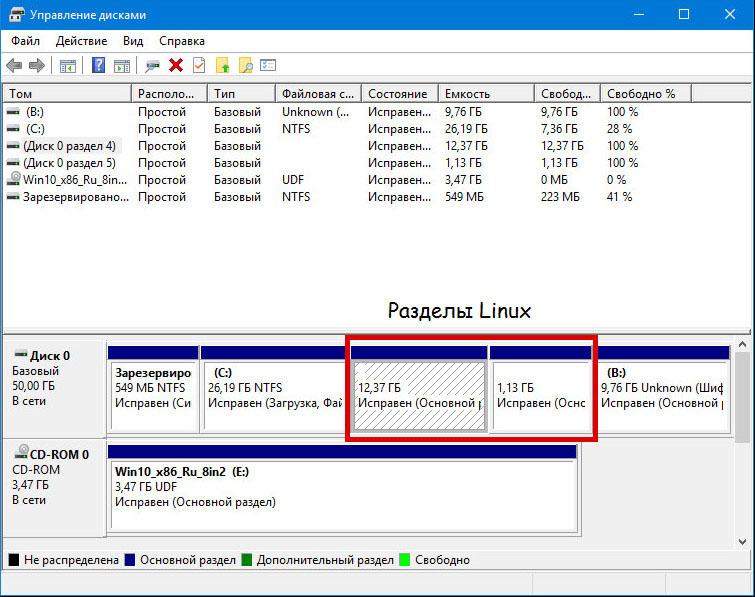Click the bright green Свободно legend swatch
Image resolution: width=755 pixels, height=597 pixels.
(405, 559)
